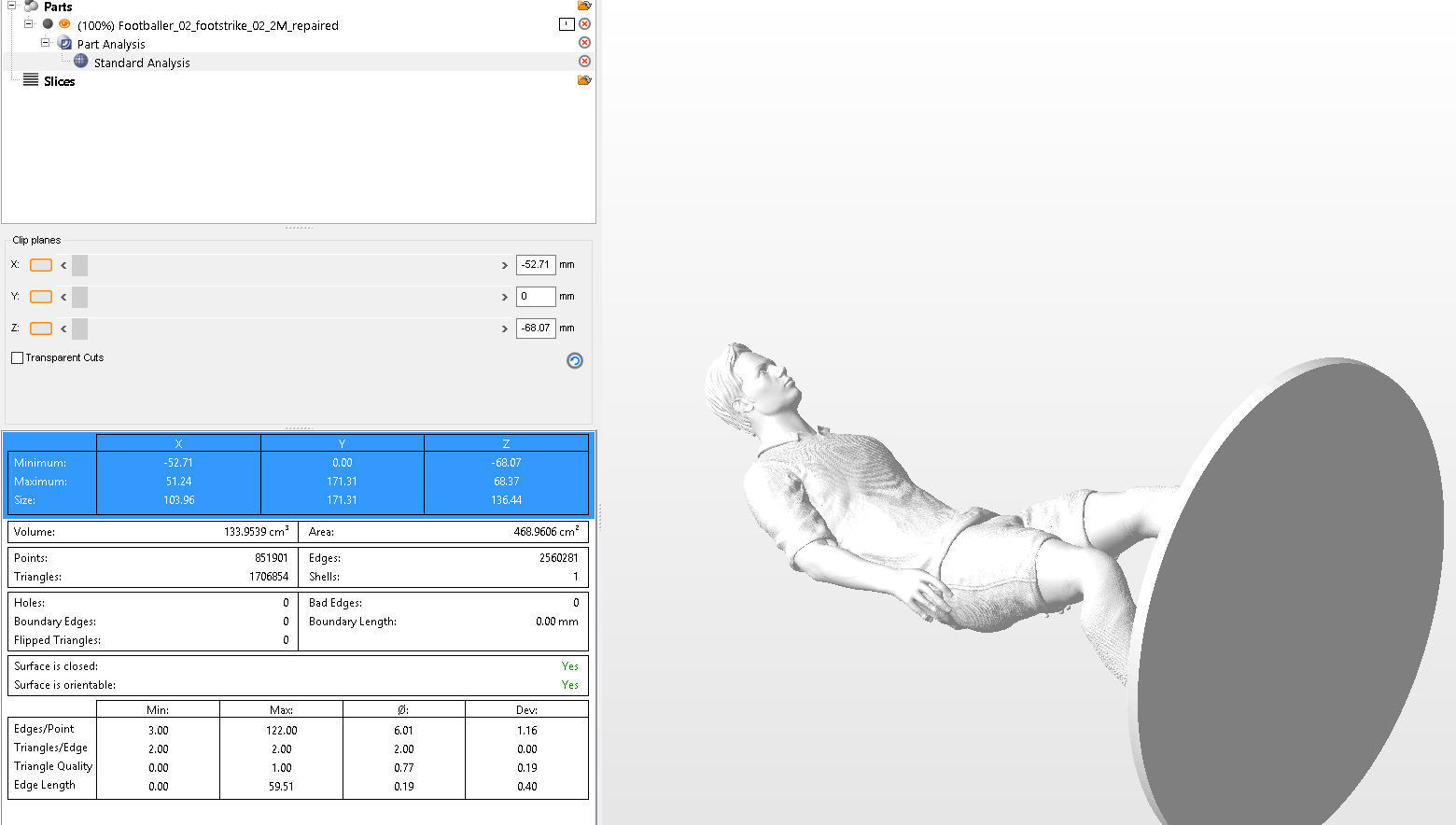This screenshot has width=1456, height=825.
Task: Decrease X clip plane with left arrow
Action: 63,266
